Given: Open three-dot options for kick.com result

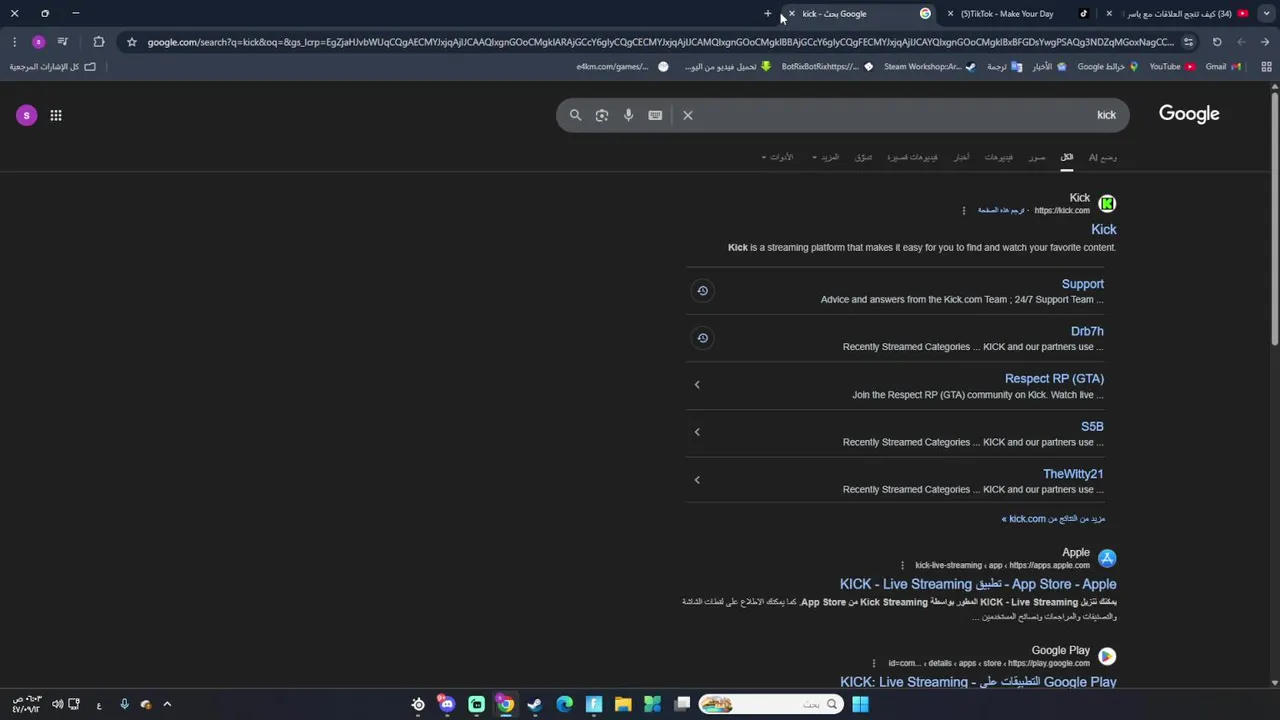Looking at the screenshot, I should tap(964, 211).
